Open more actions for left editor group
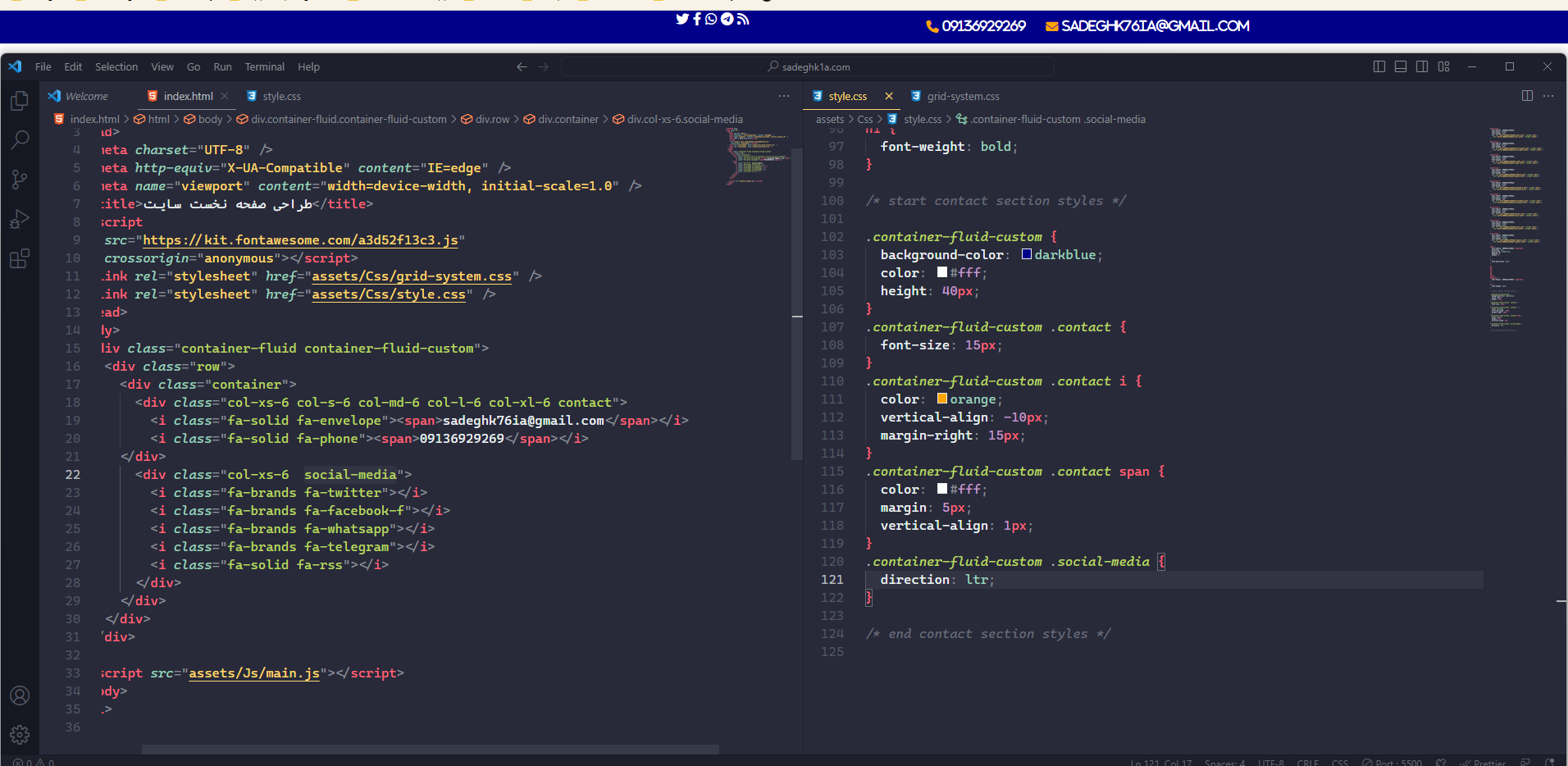Screen dimensions: 1568x766 coord(784,96)
